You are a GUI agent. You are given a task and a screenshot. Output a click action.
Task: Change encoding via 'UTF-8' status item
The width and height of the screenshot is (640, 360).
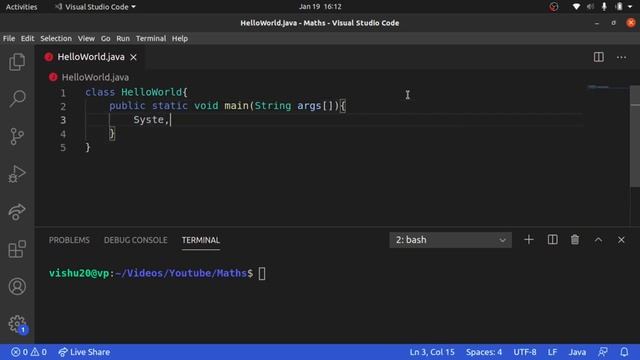click(525, 352)
